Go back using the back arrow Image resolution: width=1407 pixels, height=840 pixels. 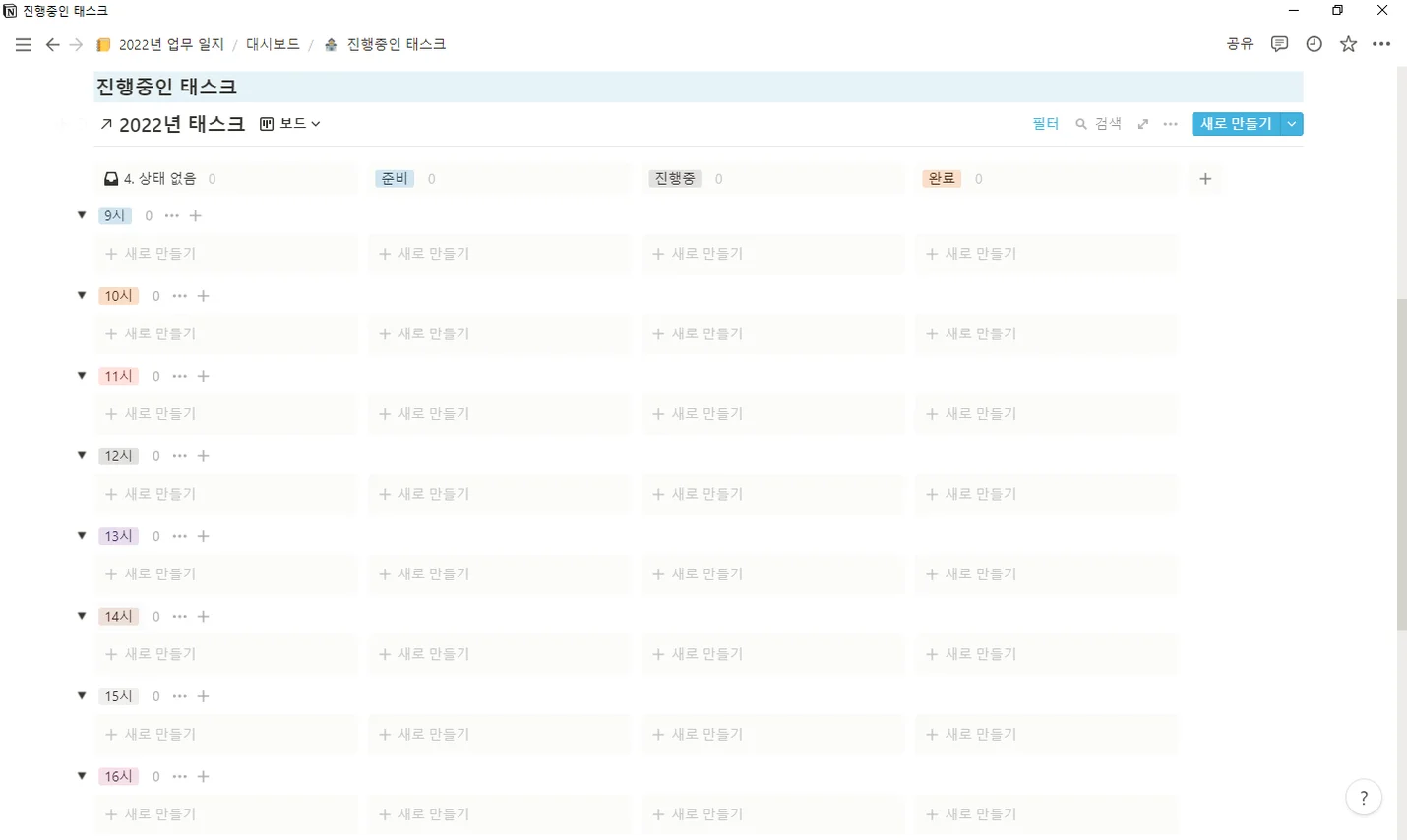pos(53,44)
